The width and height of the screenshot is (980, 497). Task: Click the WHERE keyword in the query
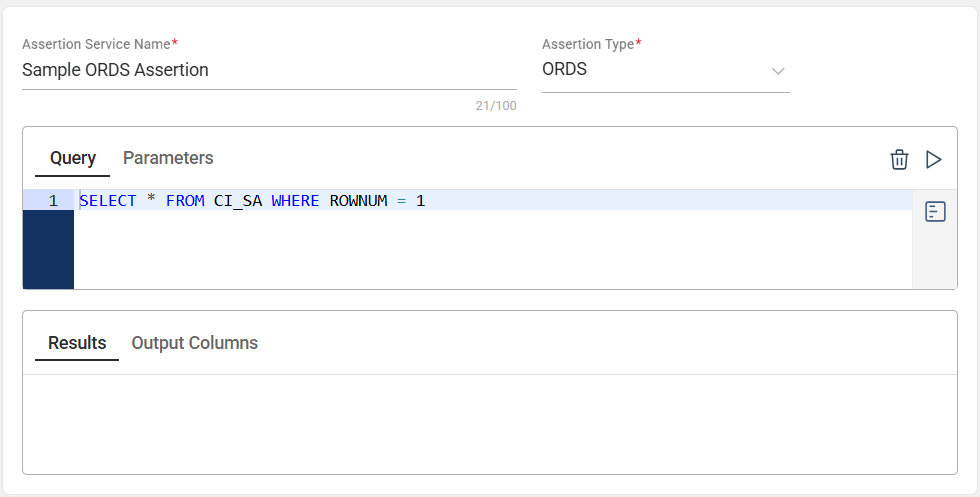tap(295, 201)
